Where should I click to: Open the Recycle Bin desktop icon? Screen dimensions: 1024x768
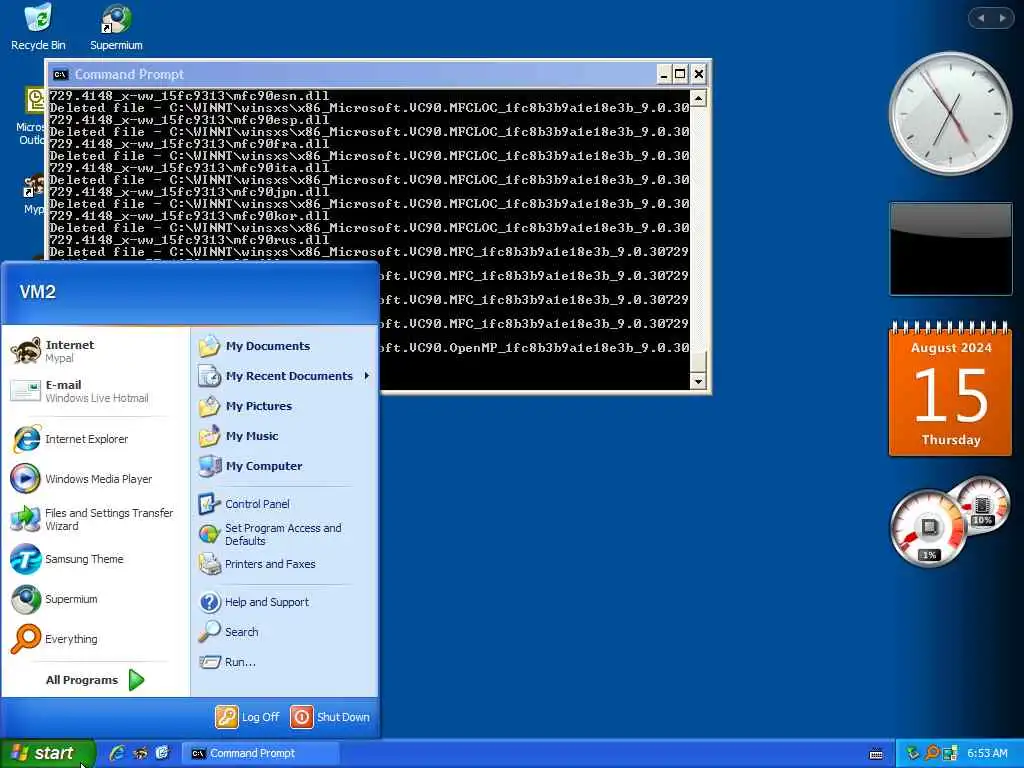(x=38, y=27)
